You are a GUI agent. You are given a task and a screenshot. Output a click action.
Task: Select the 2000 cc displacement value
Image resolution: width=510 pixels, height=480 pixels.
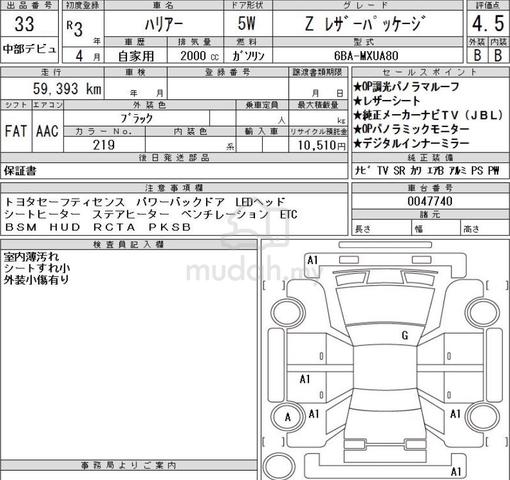(199, 56)
